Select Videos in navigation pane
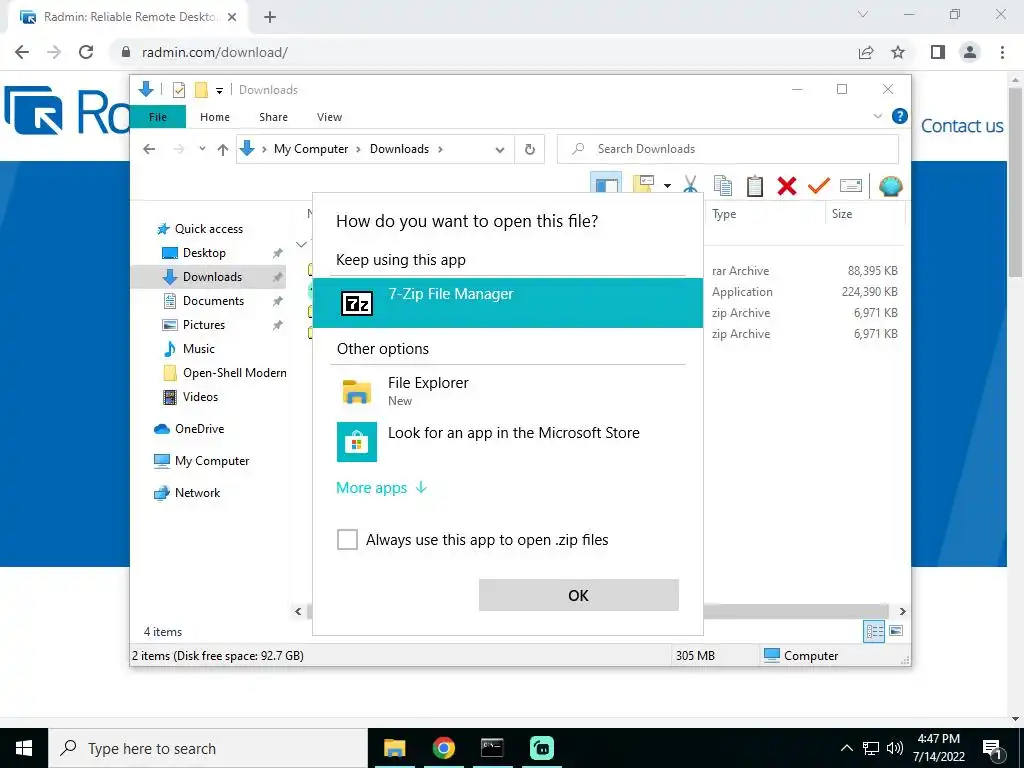 (200, 397)
